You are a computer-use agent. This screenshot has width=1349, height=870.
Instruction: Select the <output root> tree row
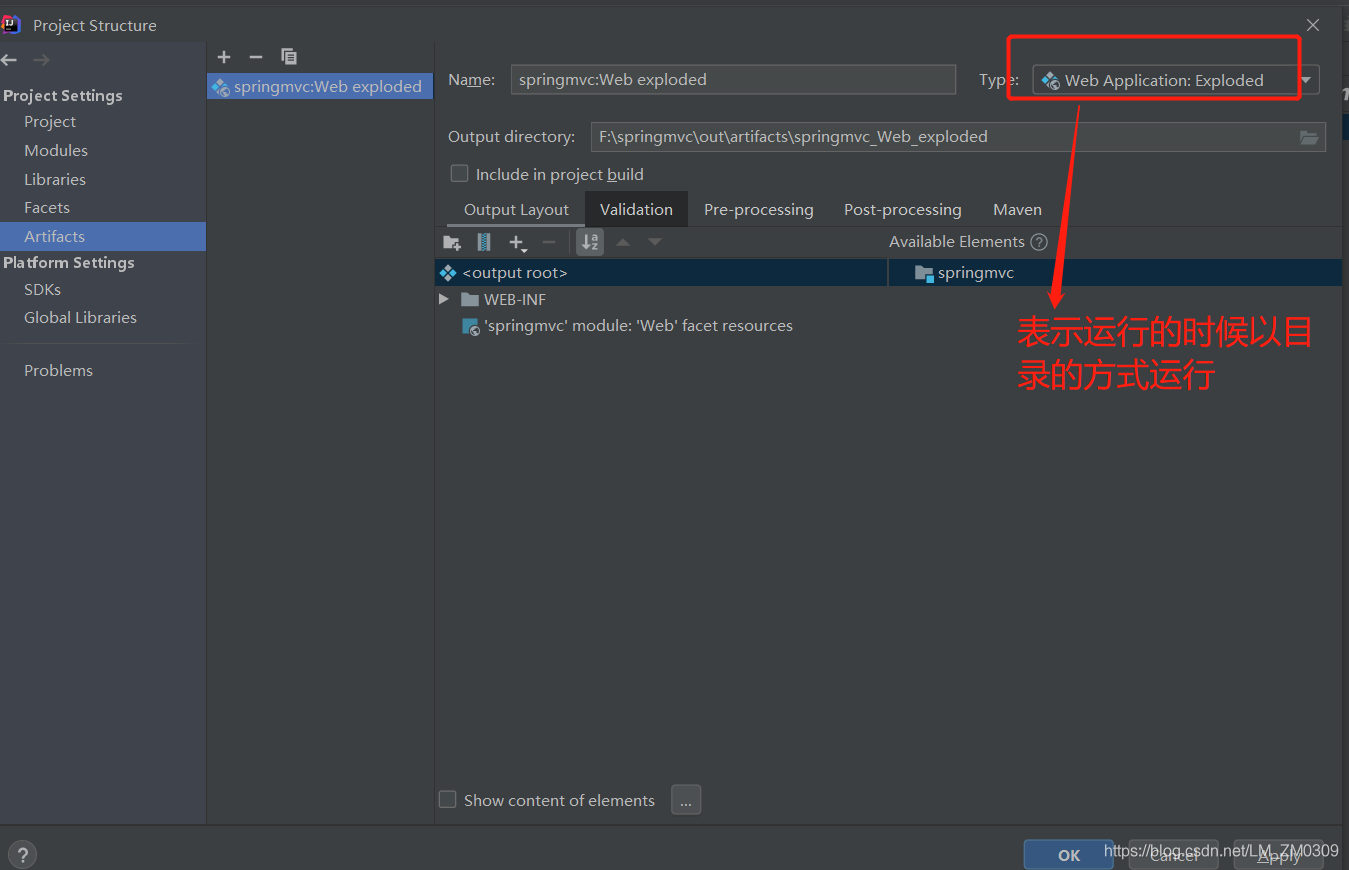661,272
